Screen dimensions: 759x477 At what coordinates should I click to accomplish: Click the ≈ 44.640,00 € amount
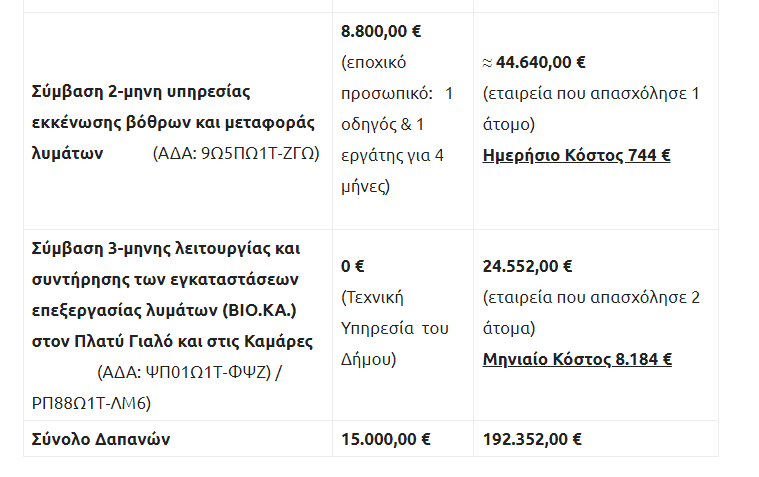coord(534,62)
